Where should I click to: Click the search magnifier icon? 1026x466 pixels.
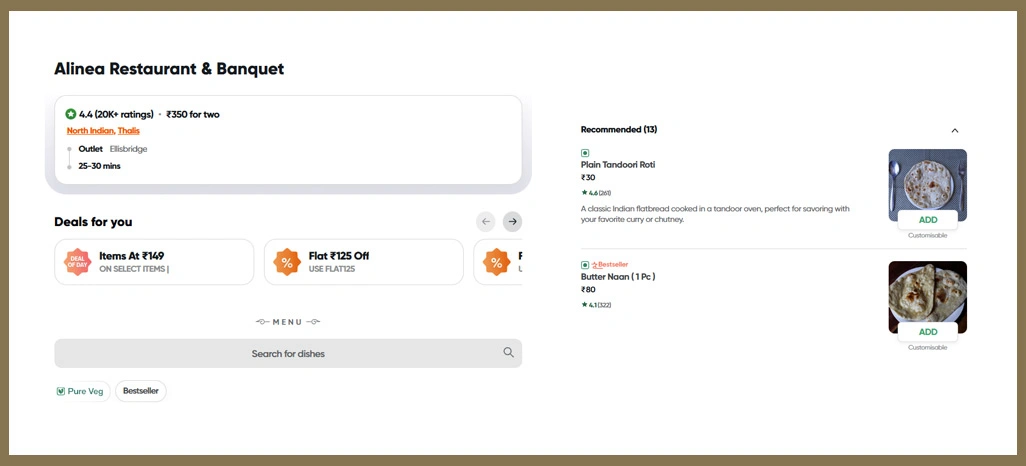pyautogui.click(x=509, y=353)
